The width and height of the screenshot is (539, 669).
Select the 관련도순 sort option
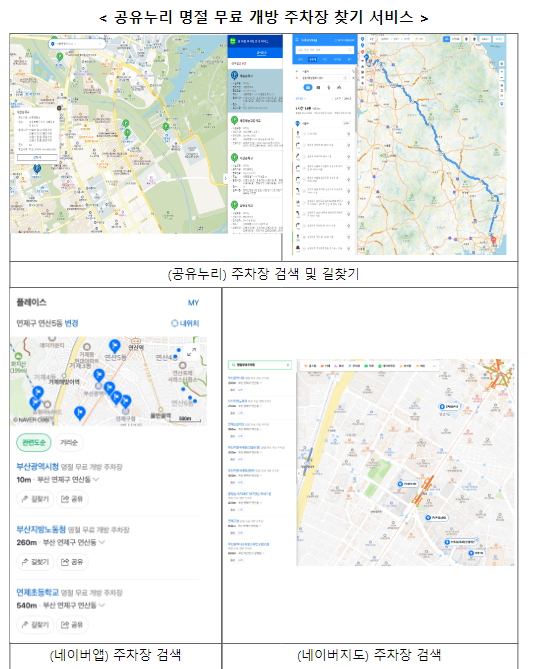[x=34, y=442]
